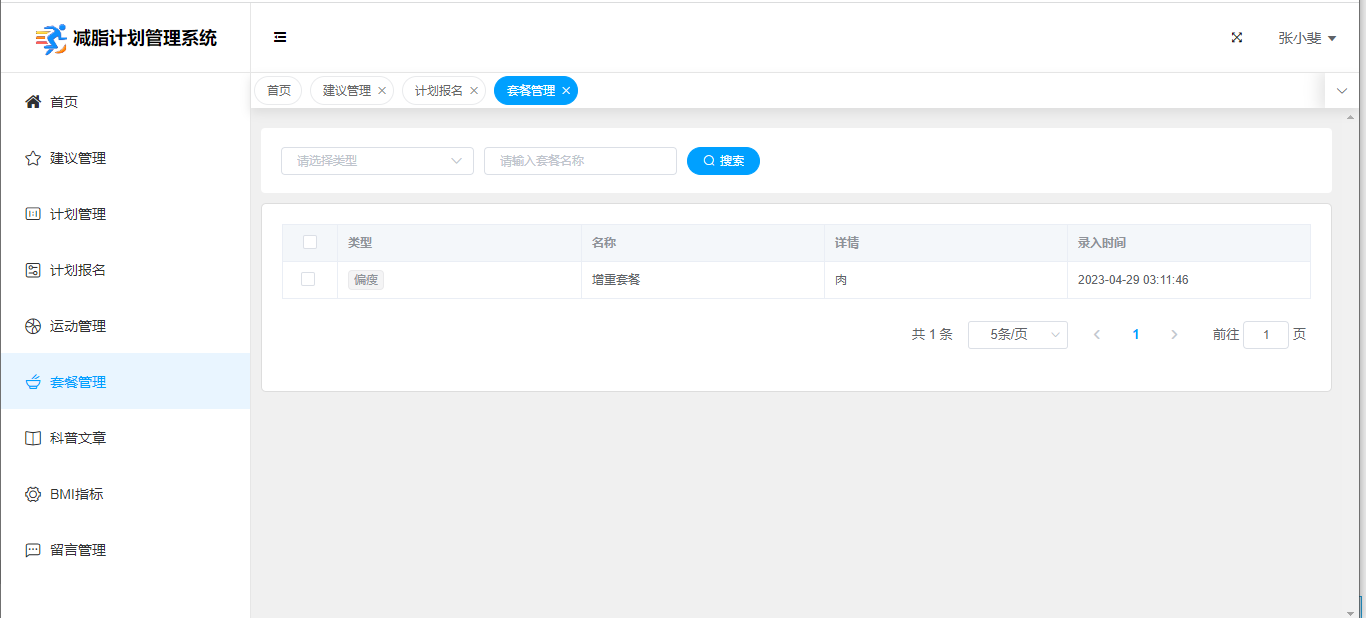Screen dimensions: 1366x618
Task: Click the 前往 page jump input
Action: pyautogui.click(x=1266, y=335)
